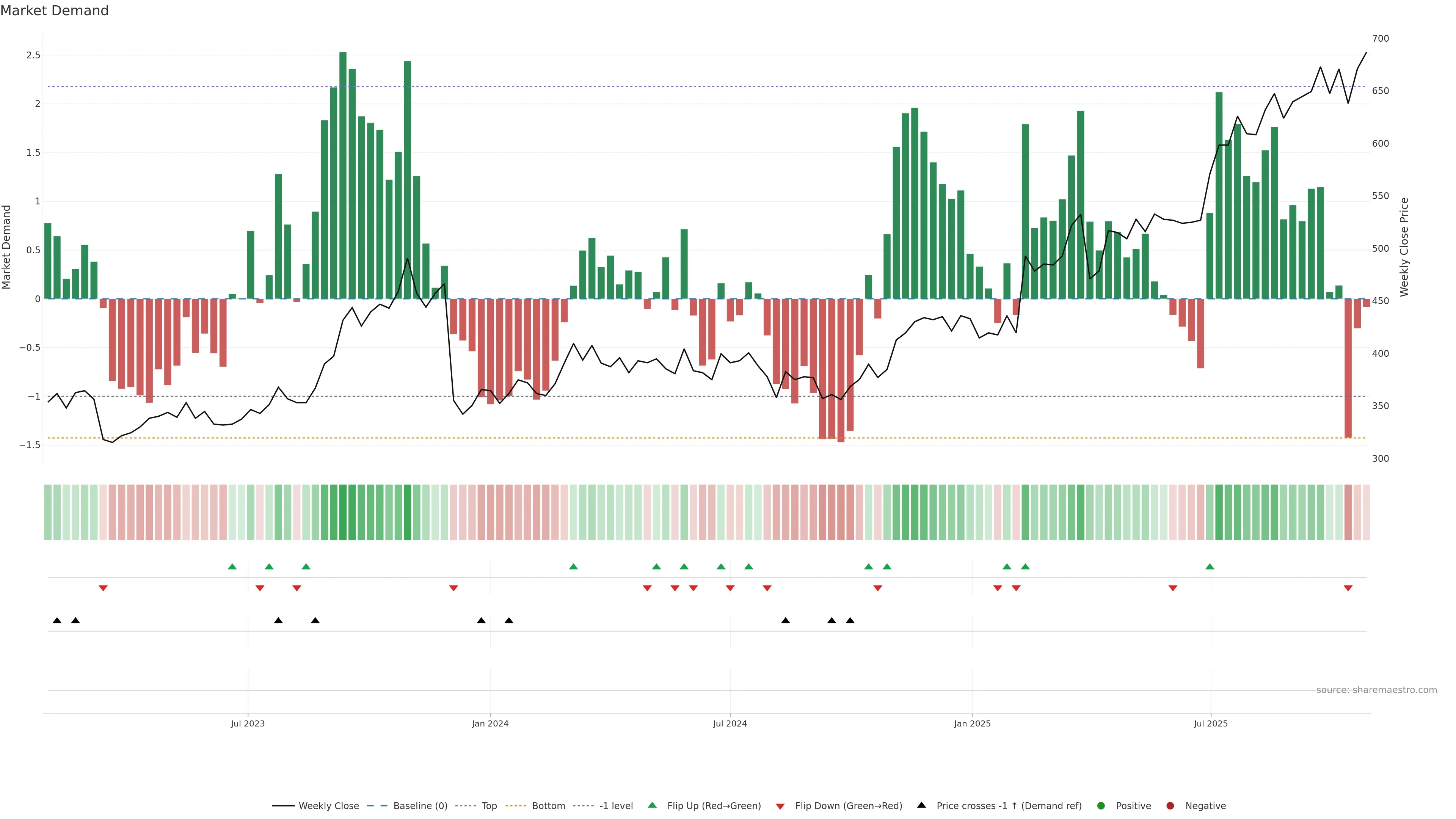Viewport: 1456px width, 819px height.
Task: Click the Weekly Close Price axis title
Action: (1404, 247)
